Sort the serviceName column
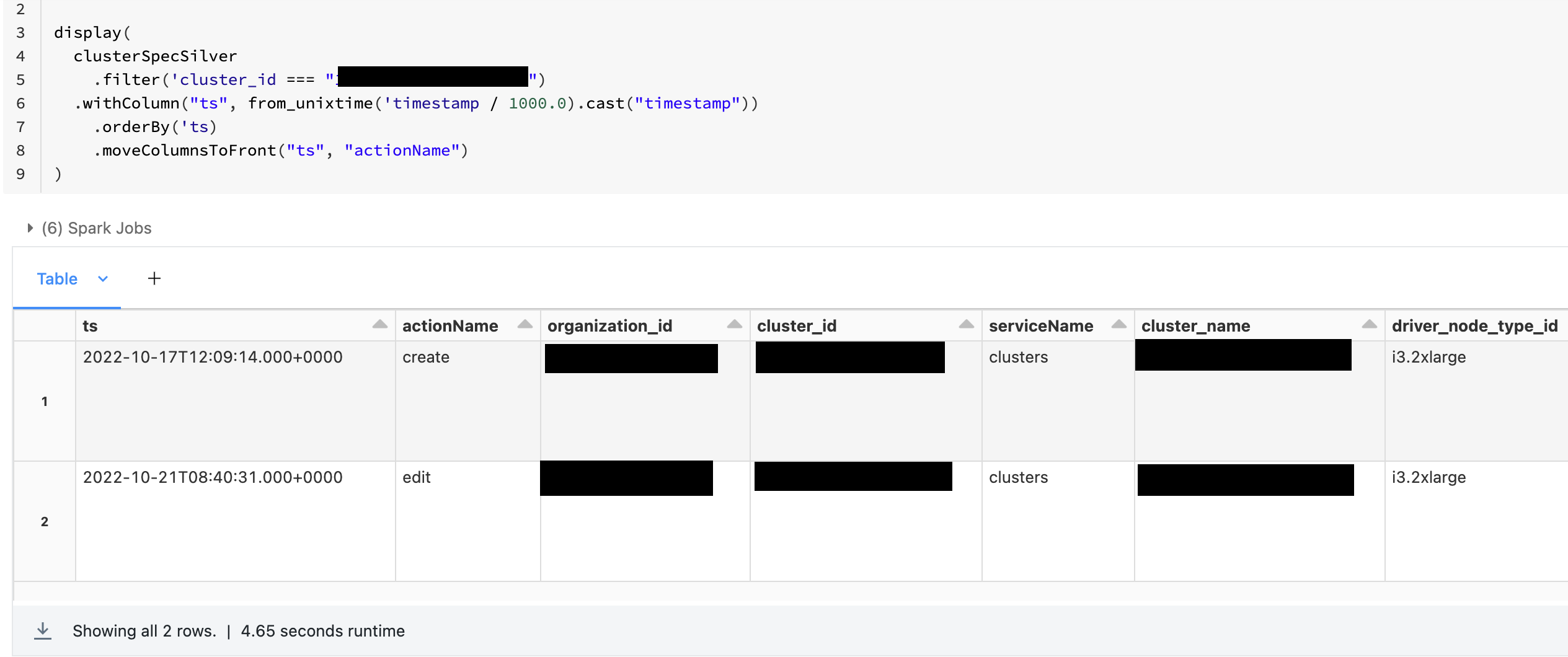Viewport: 1568px width, 657px height. coord(1119,324)
